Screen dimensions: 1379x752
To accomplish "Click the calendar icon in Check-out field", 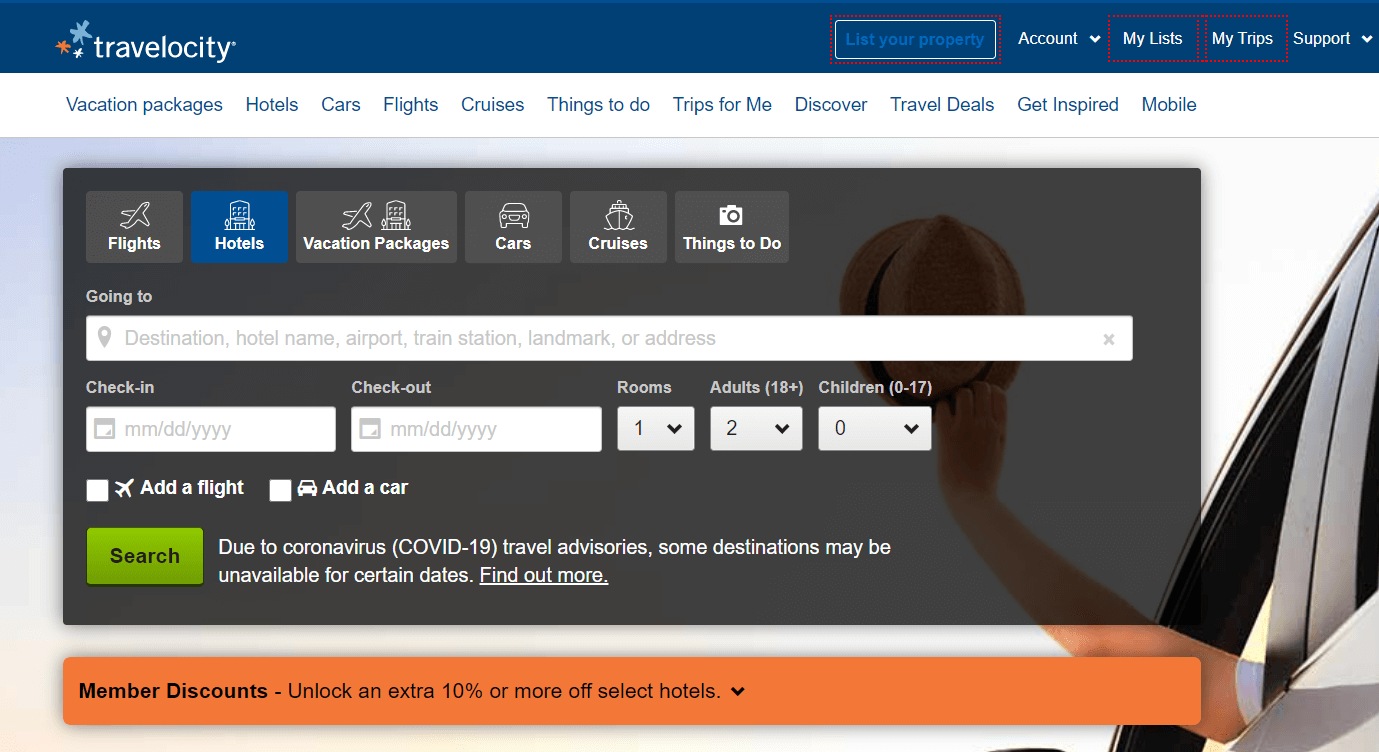I will click(370, 429).
